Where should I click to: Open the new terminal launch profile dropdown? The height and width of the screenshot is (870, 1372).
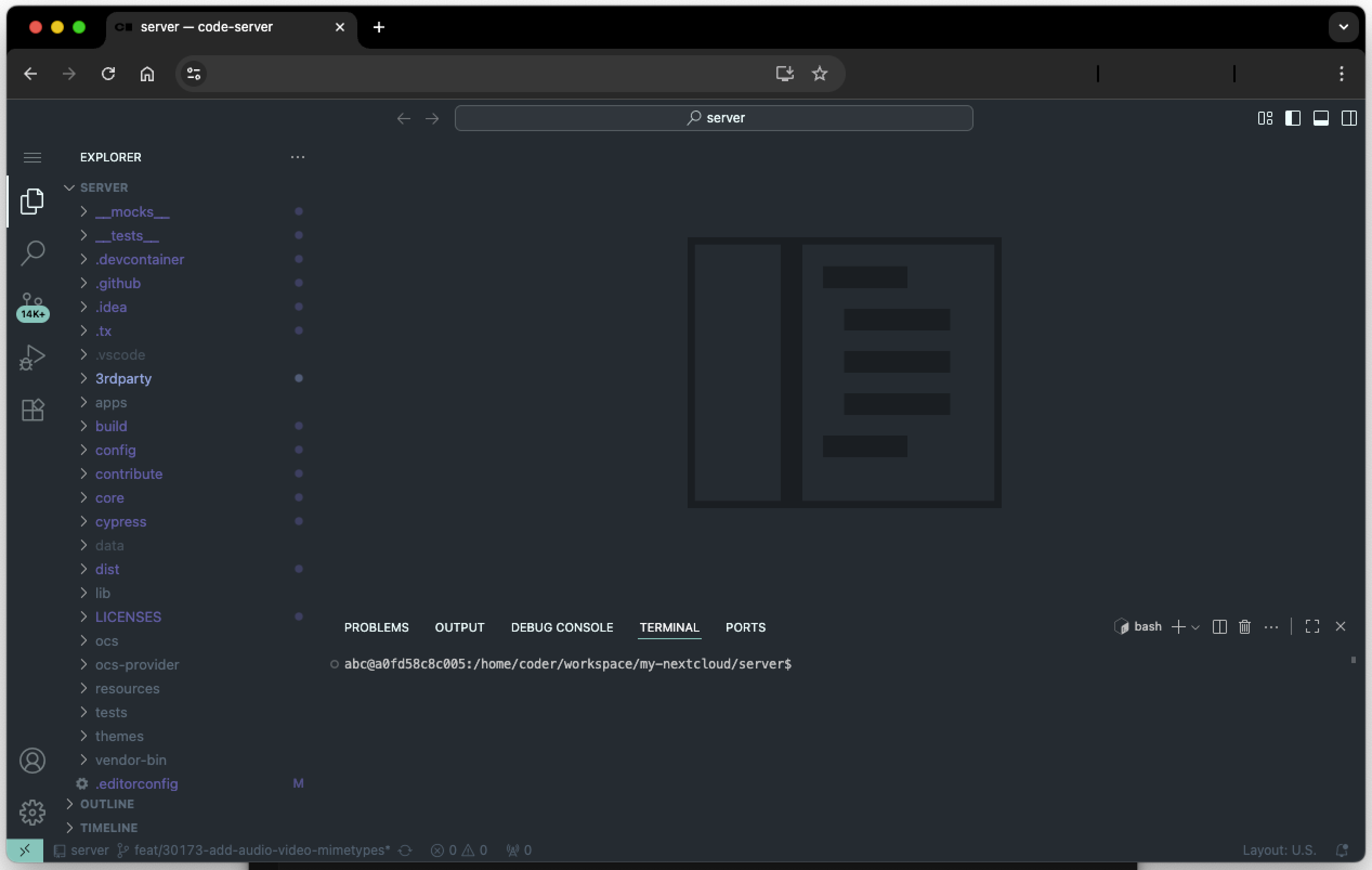1196,627
